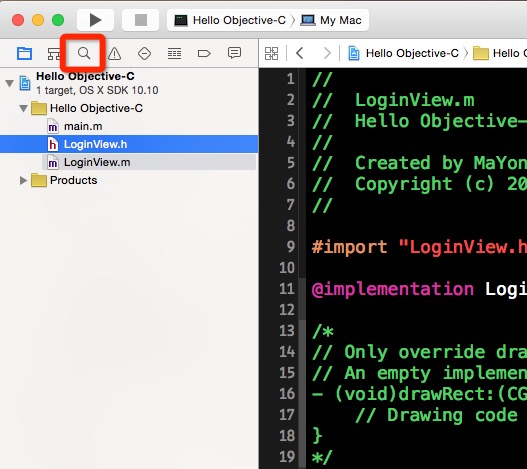The image size is (527, 469).
Task: Run the project with the Play button
Action: point(95,20)
